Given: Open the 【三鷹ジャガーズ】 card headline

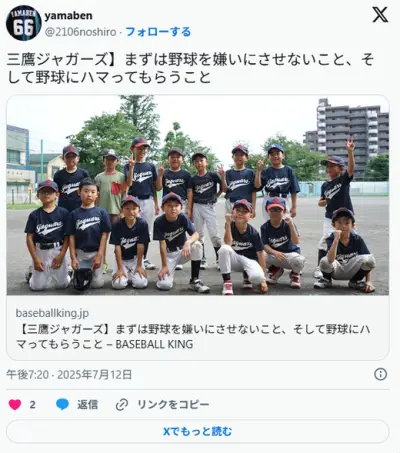Looking at the screenshot, I should 193,337.
